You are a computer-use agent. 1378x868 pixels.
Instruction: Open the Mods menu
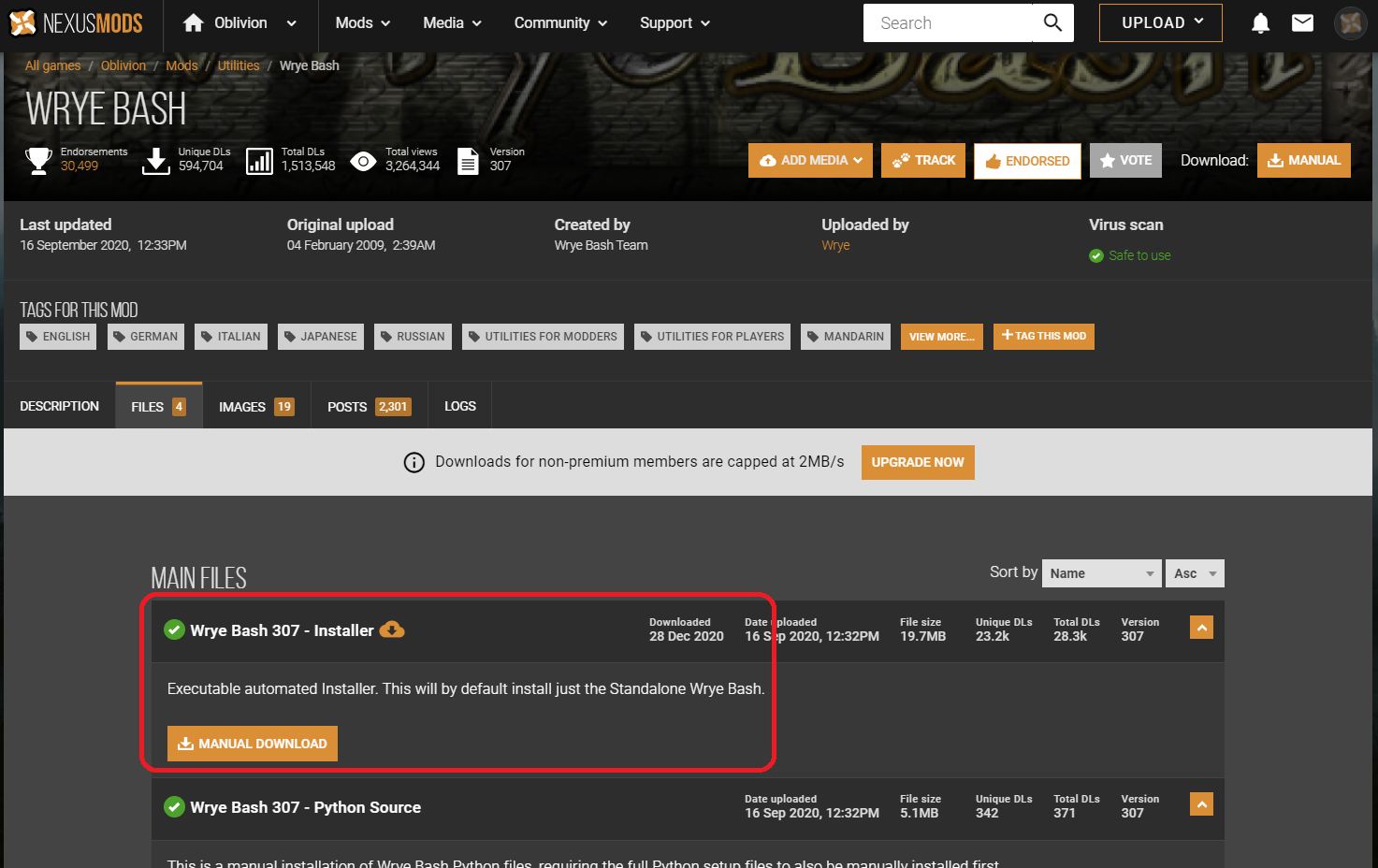pos(363,22)
